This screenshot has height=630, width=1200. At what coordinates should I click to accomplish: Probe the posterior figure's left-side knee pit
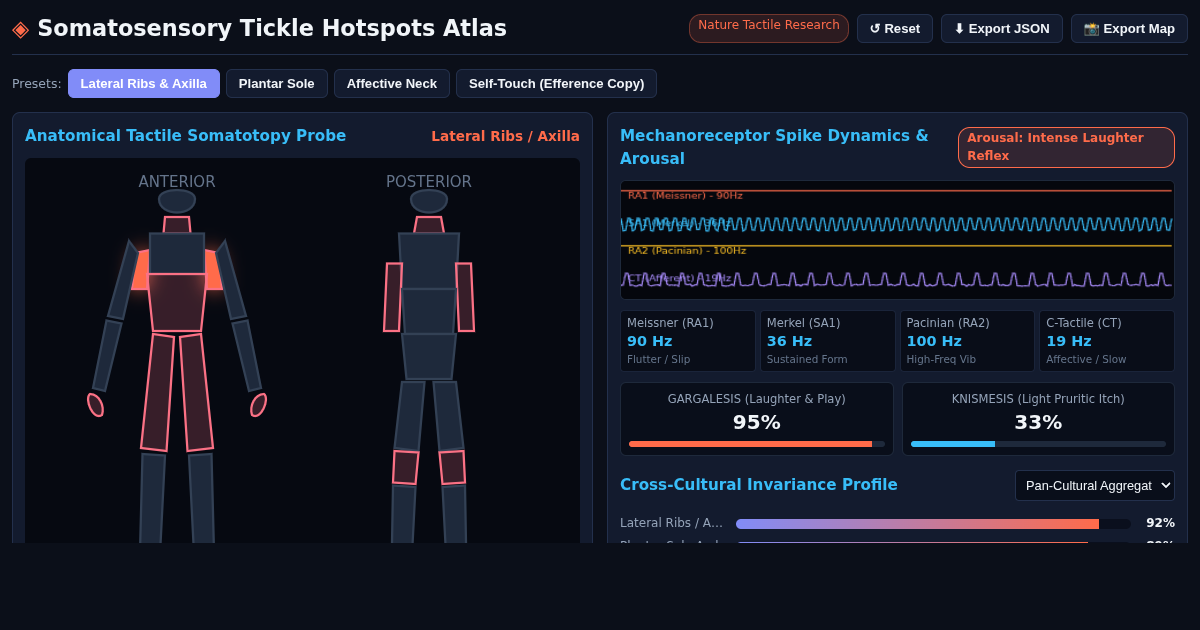[x=405, y=467]
